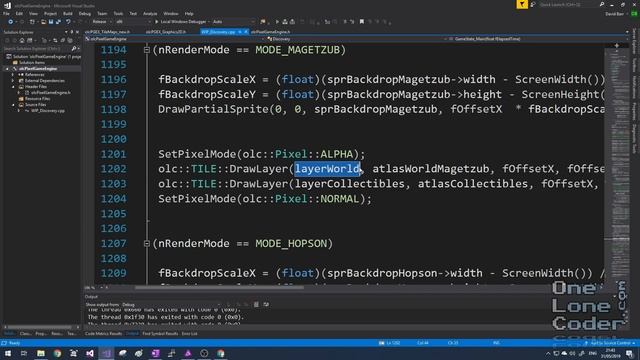The image size is (640, 360).
Task: Open the Edit menu
Action: coord(19,13)
